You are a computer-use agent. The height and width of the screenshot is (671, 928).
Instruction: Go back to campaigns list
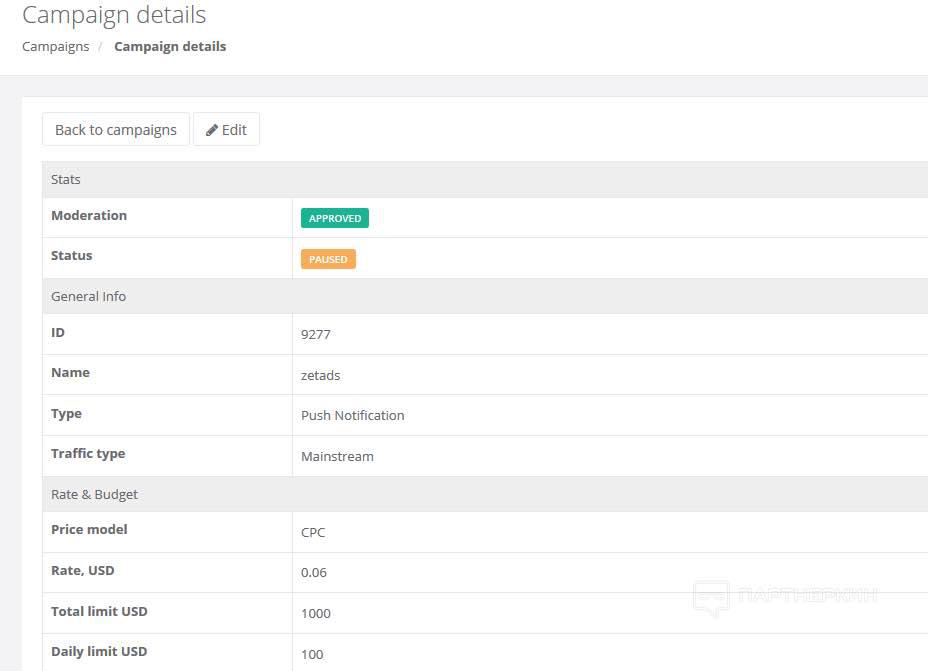(x=115, y=130)
